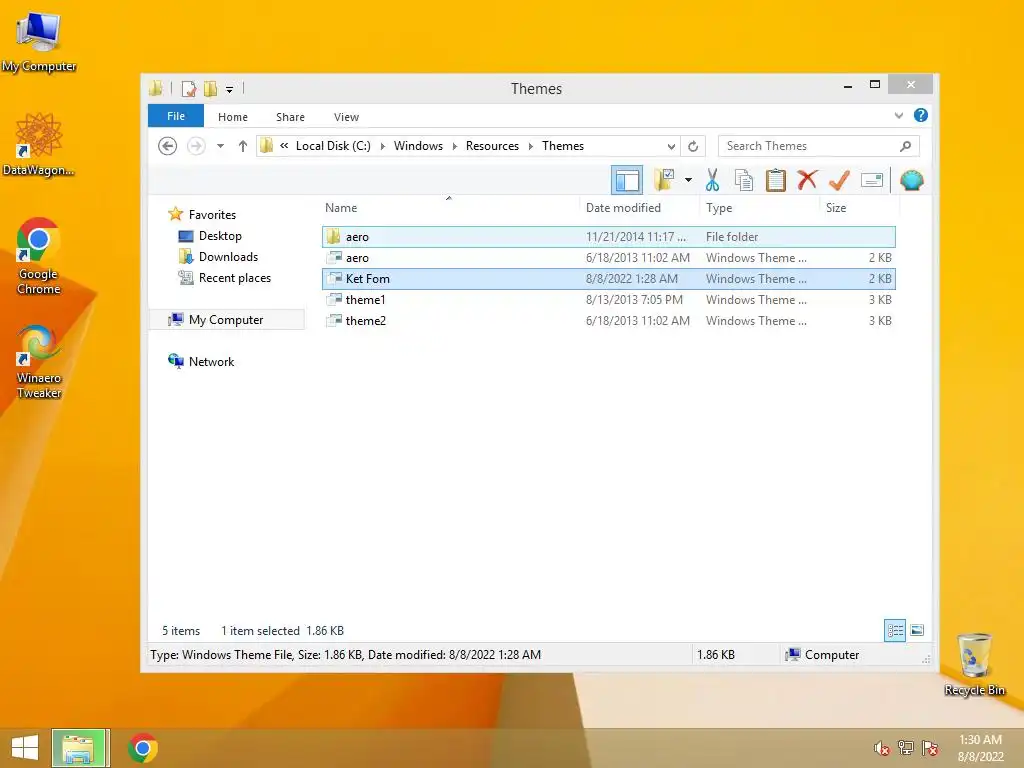Sort by the Date modified column header
Viewport: 1024px width, 768px height.
623,208
